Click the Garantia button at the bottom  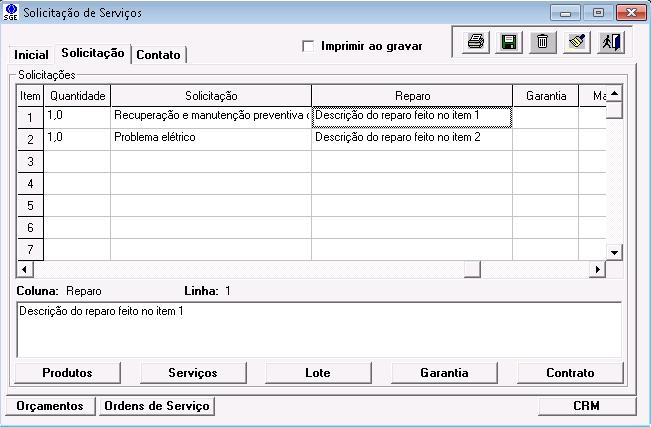click(x=444, y=373)
